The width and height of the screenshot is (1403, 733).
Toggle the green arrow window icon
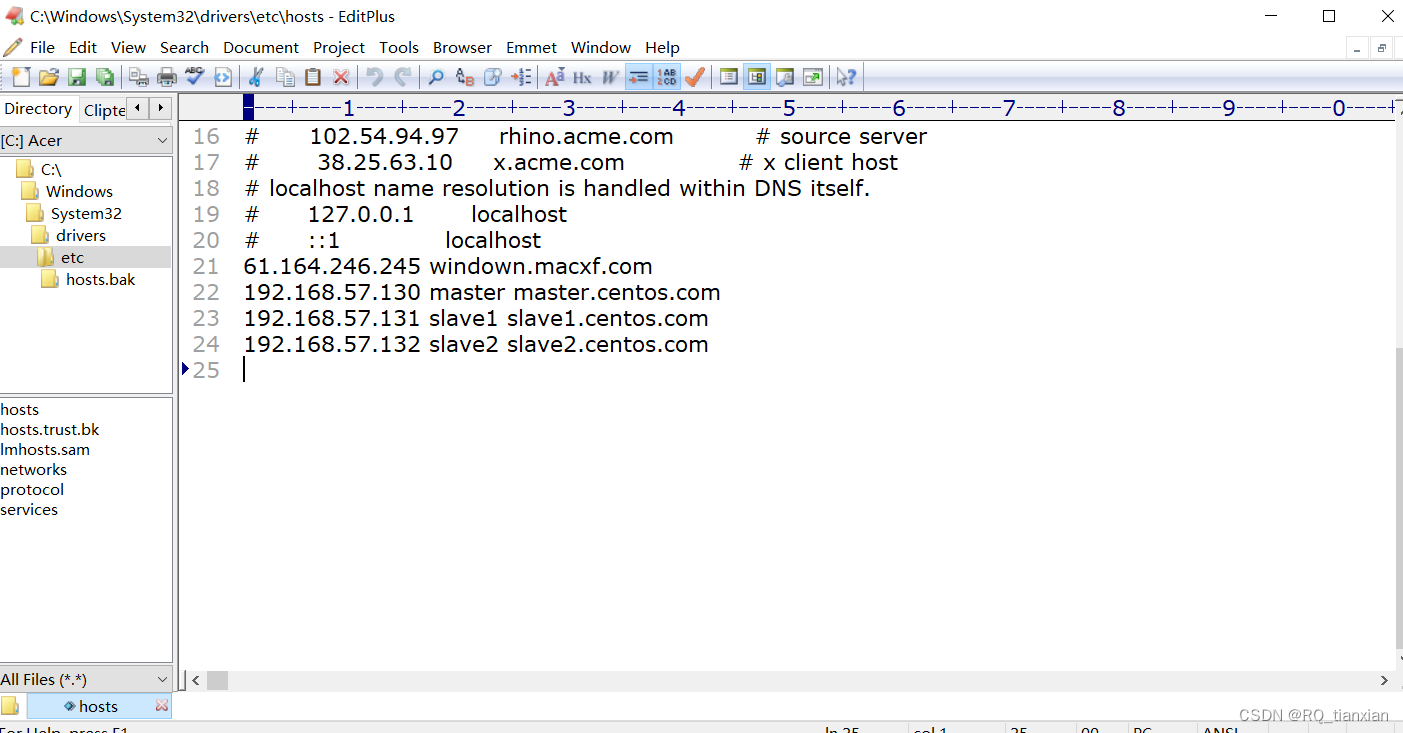[813, 77]
